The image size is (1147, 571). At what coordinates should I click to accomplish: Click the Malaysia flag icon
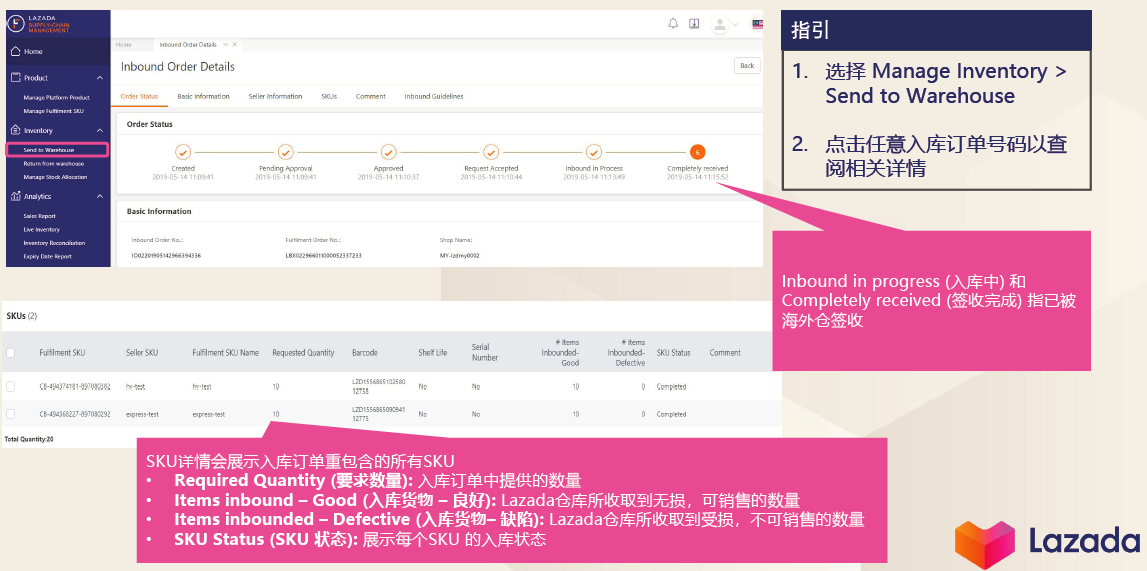coord(757,24)
